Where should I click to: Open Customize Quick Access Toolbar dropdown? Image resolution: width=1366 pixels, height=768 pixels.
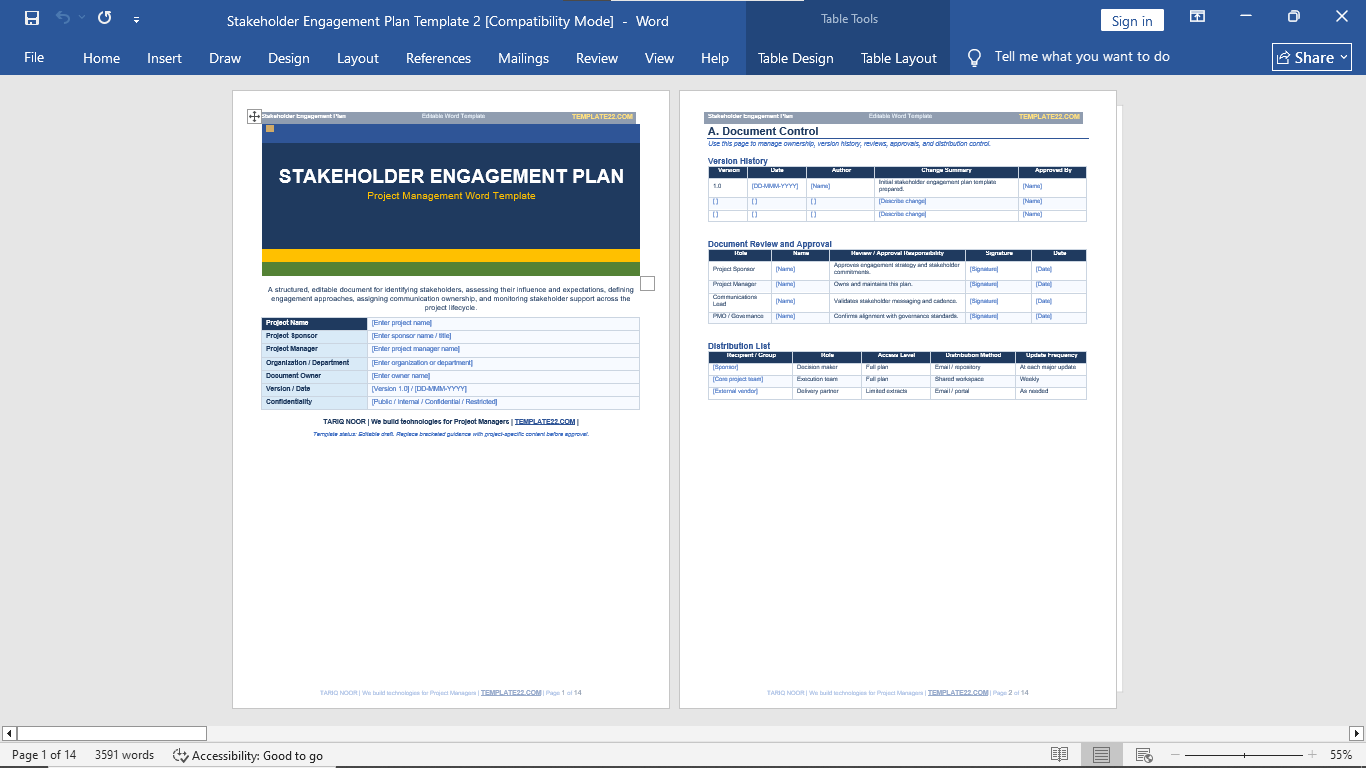point(136,19)
